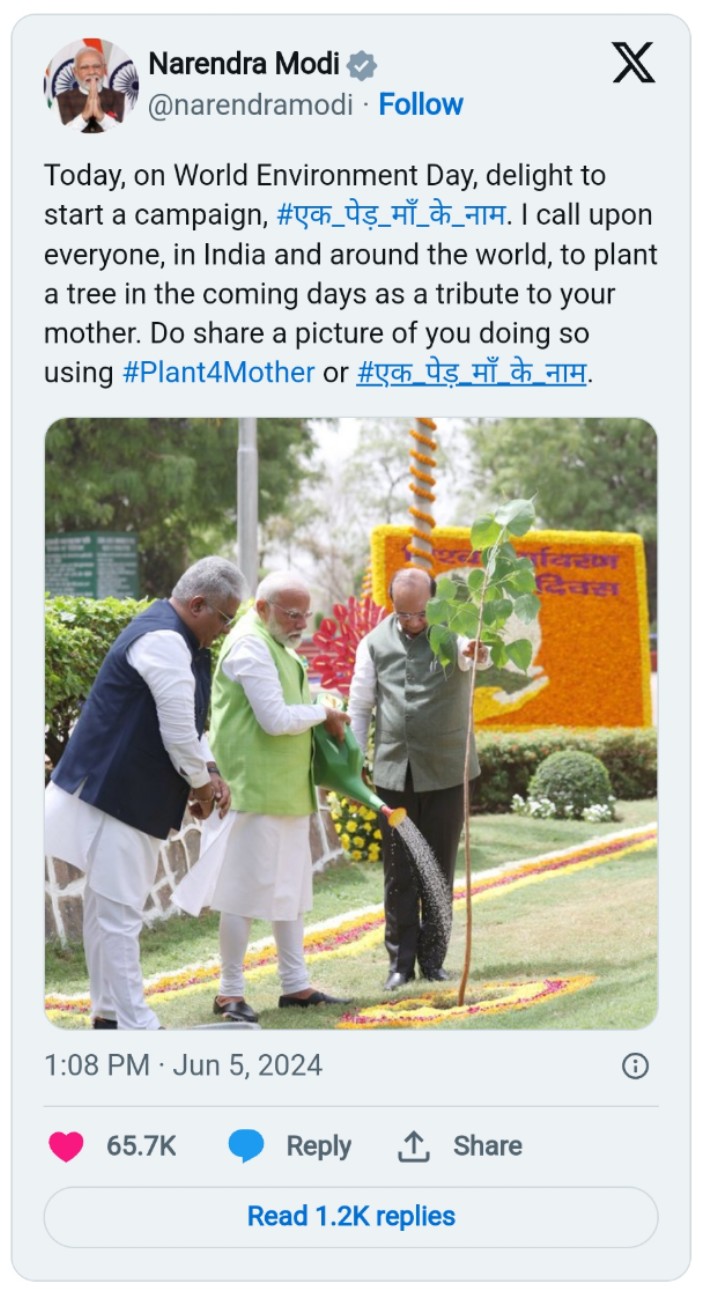Click the verified badge next to Narendra Modi

point(362,66)
